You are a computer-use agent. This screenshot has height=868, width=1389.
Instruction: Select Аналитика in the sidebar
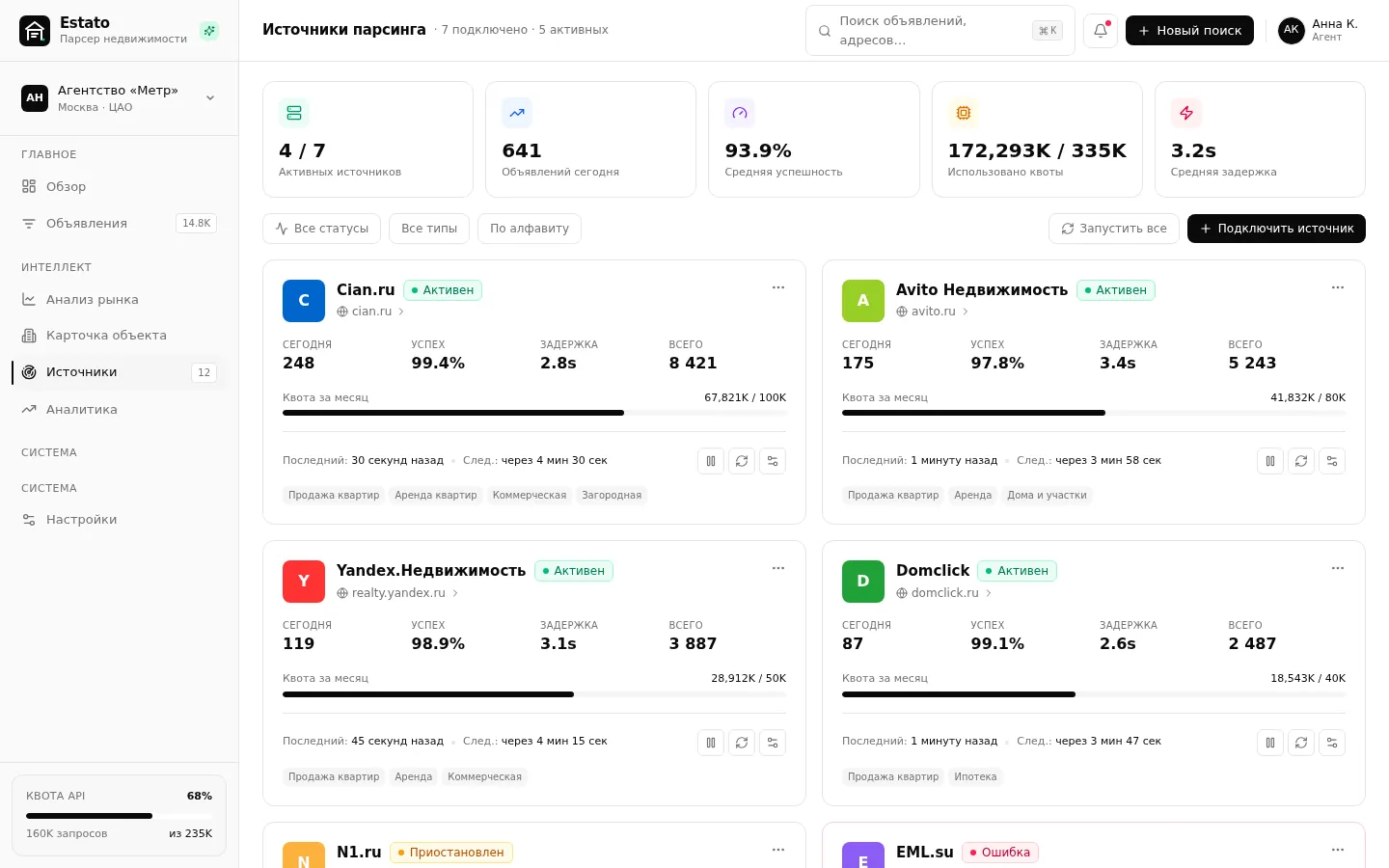pos(119,410)
